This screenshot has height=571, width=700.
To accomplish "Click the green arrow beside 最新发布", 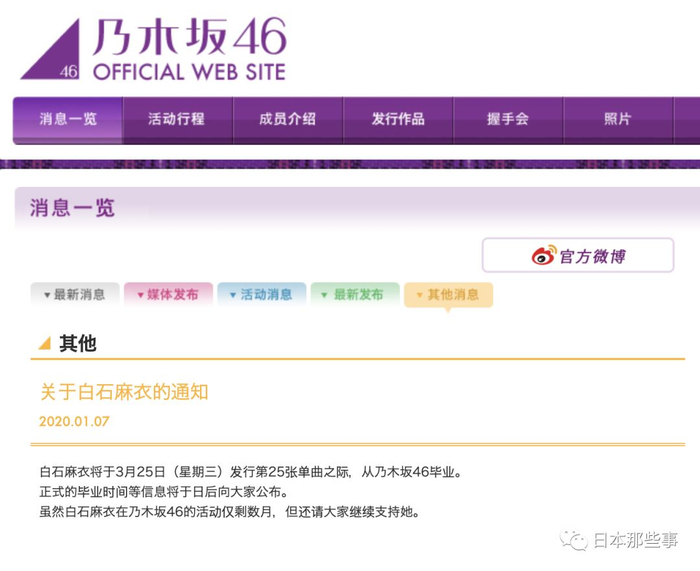I will [325, 295].
